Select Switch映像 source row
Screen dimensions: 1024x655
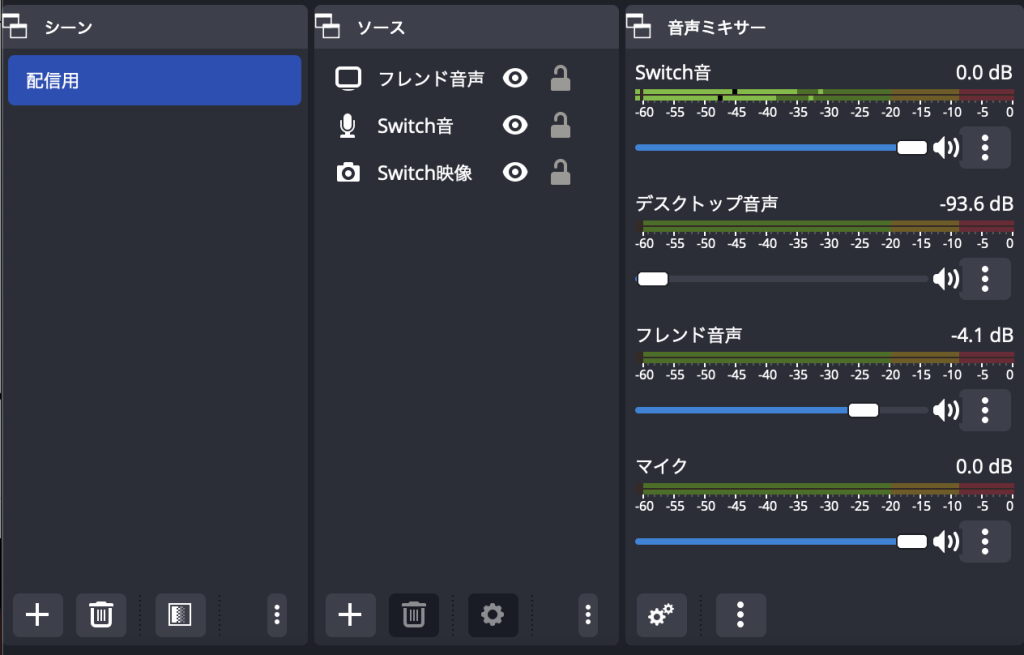[x=466, y=172]
